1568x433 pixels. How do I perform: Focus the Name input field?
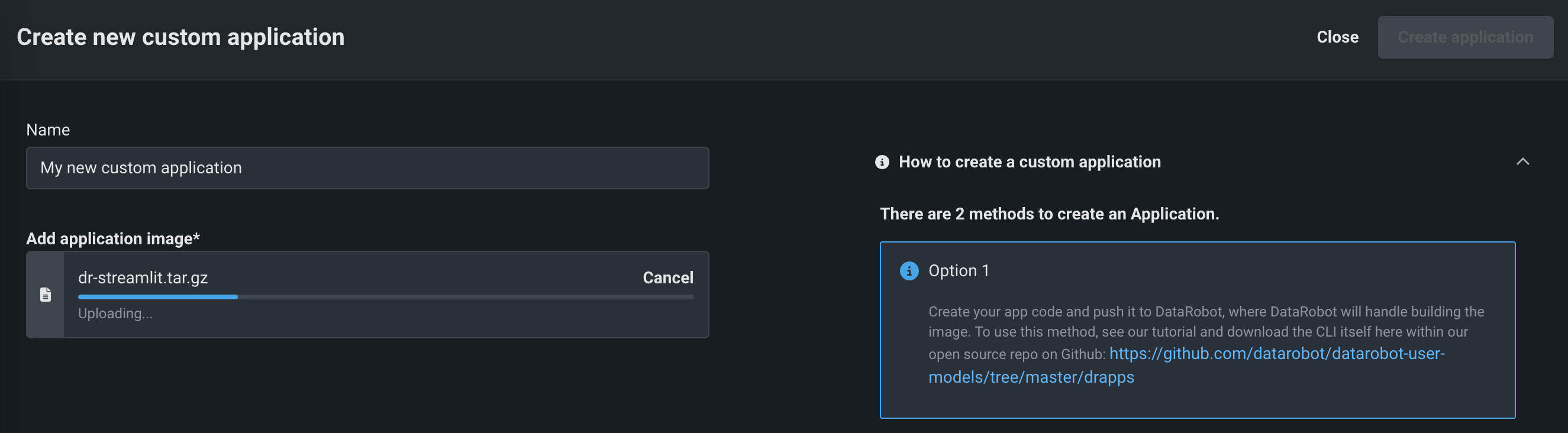(367, 168)
